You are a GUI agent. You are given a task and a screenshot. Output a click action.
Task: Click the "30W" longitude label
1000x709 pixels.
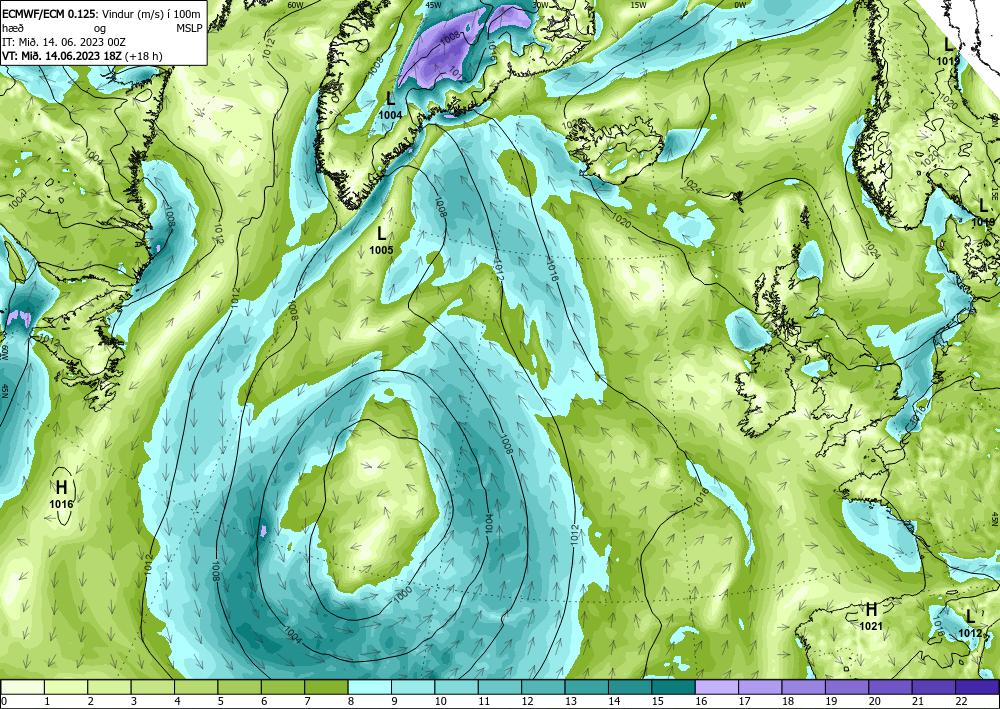[x=540, y=4]
